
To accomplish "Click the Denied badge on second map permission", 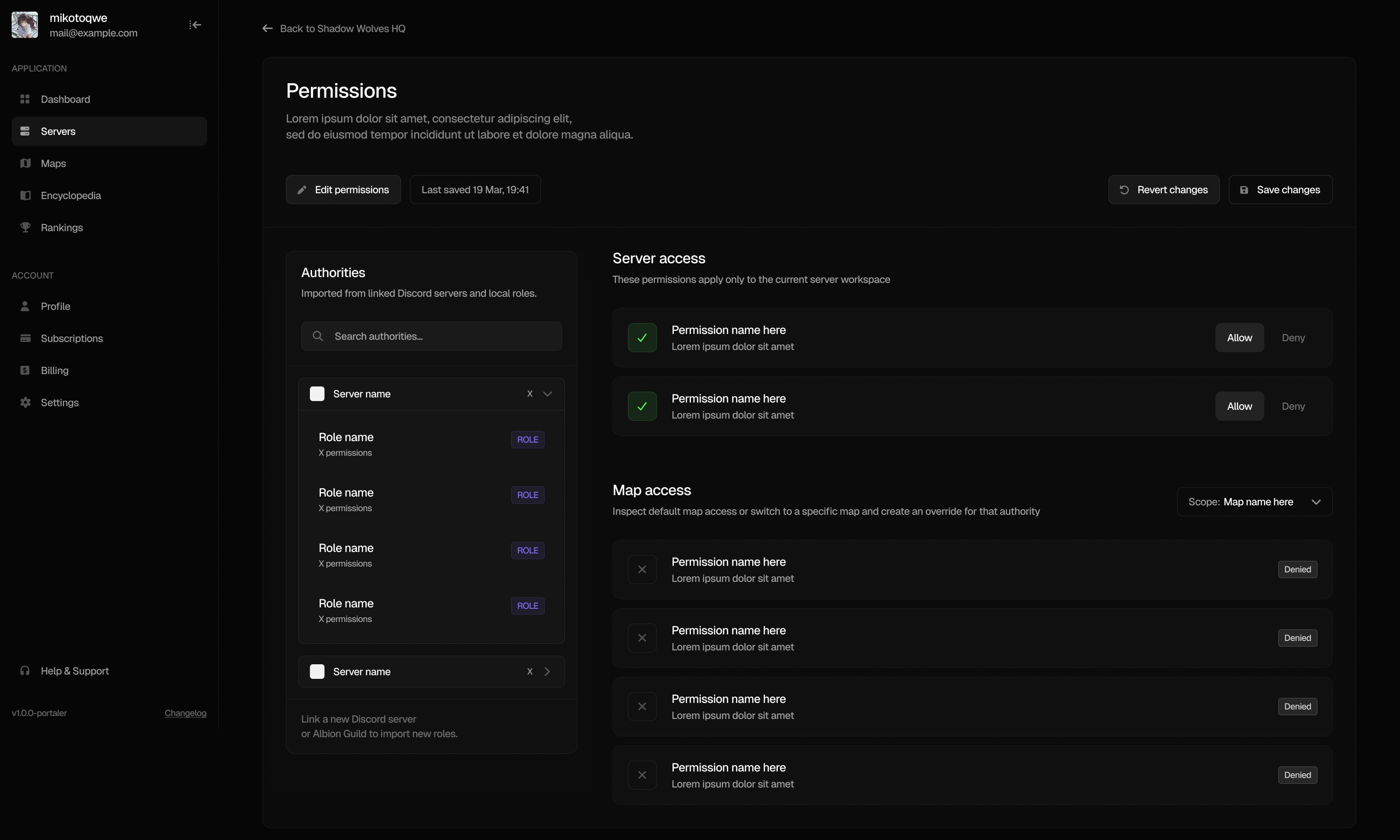I will 1297,638.
